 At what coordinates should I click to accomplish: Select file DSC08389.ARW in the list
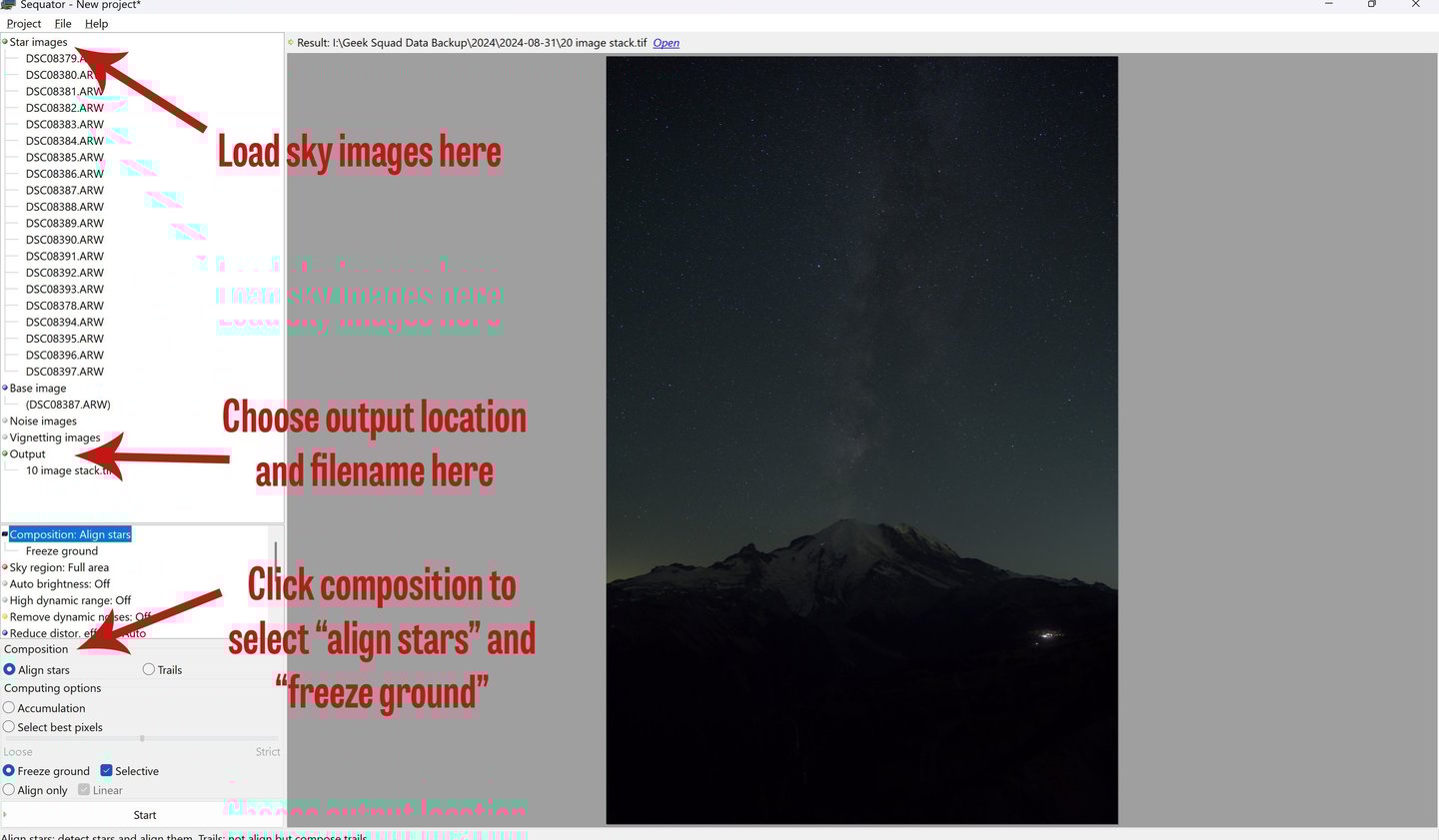click(65, 223)
